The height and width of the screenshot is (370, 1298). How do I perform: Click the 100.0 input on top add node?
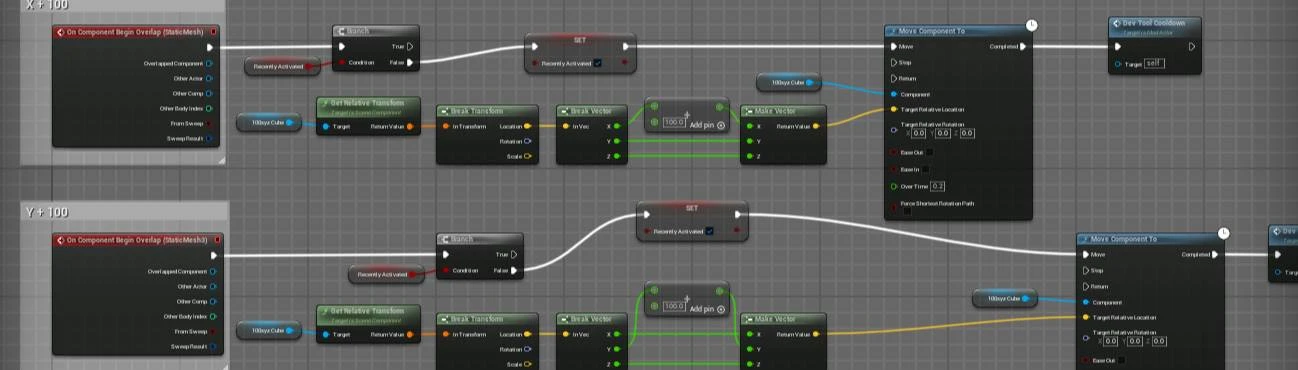674,122
